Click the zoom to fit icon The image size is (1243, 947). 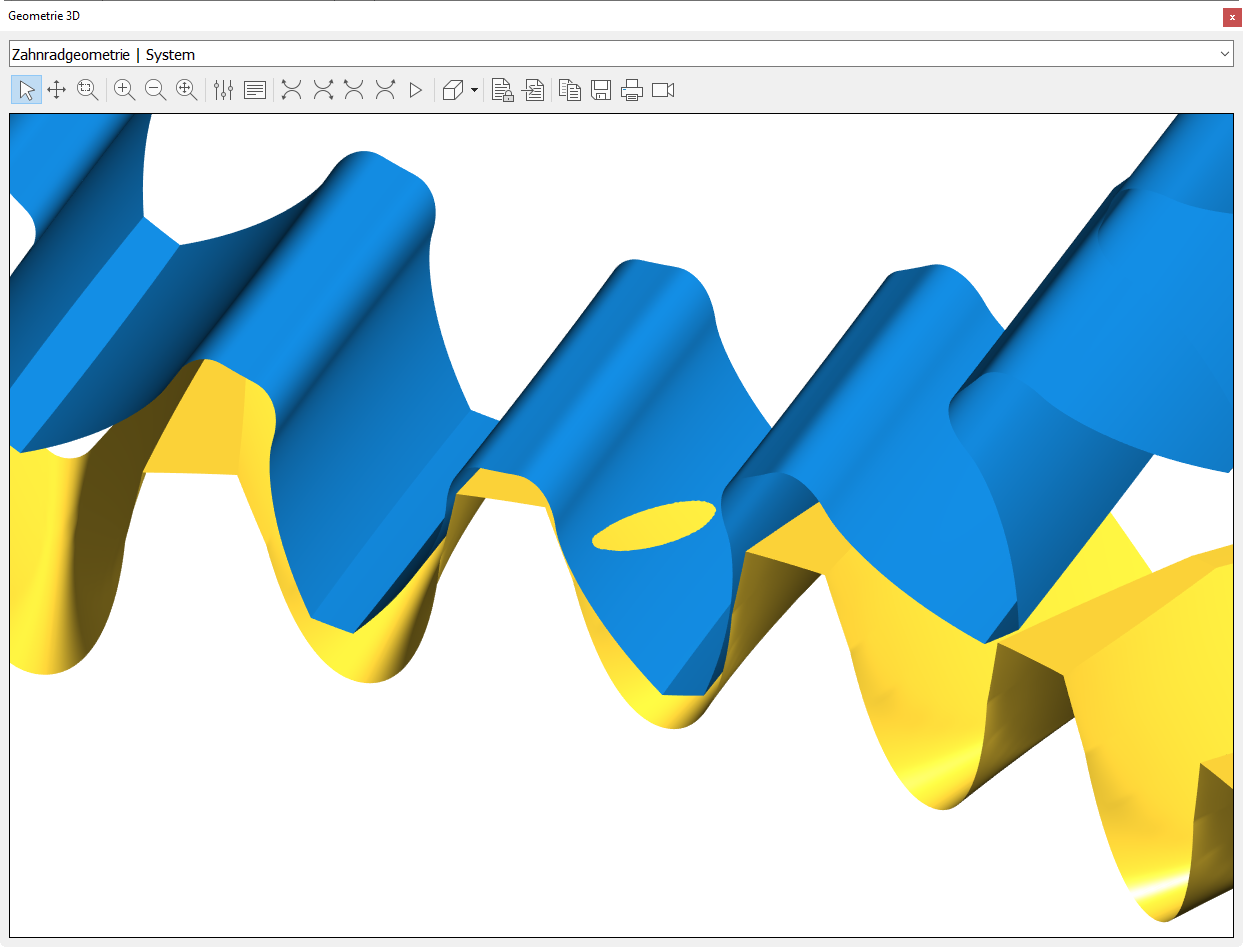pos(187,90)
